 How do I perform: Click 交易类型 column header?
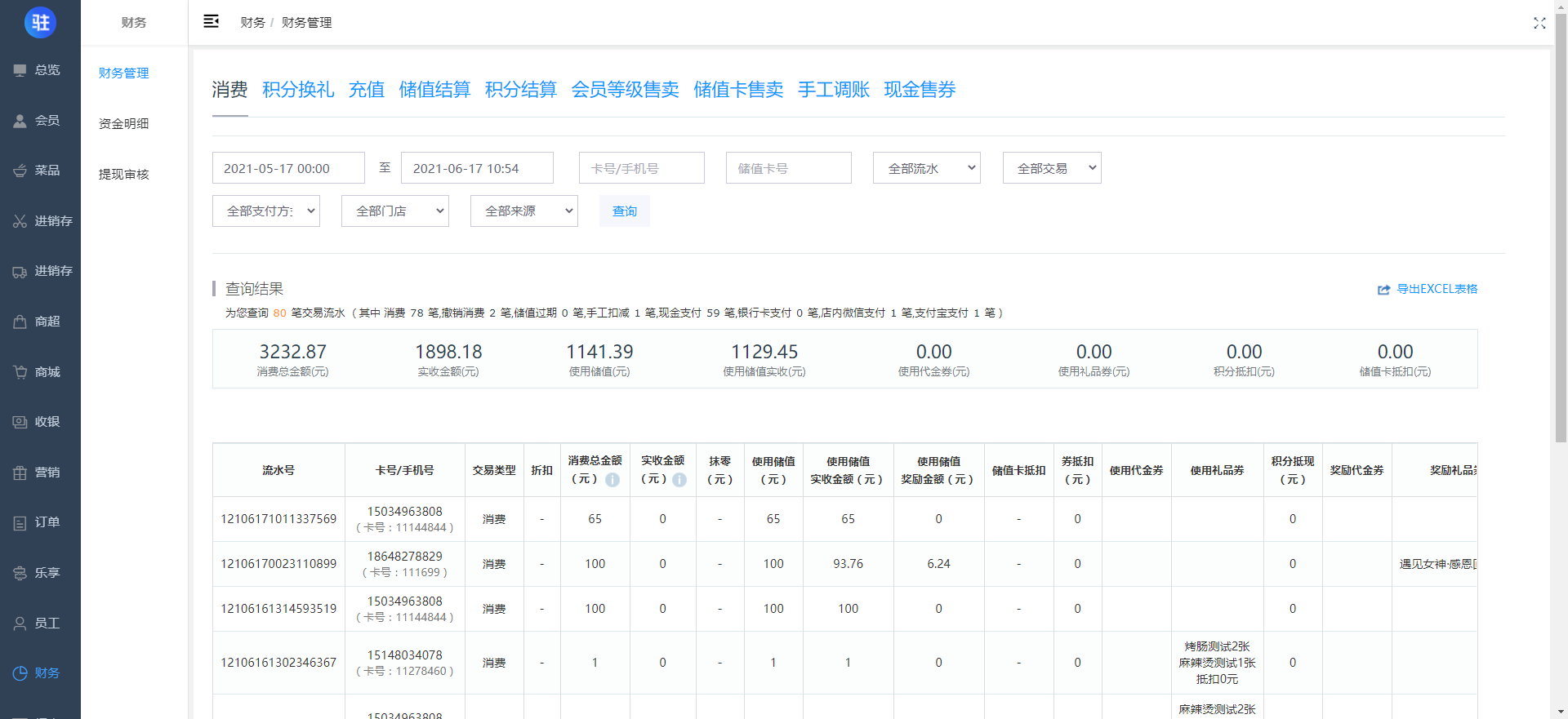(494, 470)
